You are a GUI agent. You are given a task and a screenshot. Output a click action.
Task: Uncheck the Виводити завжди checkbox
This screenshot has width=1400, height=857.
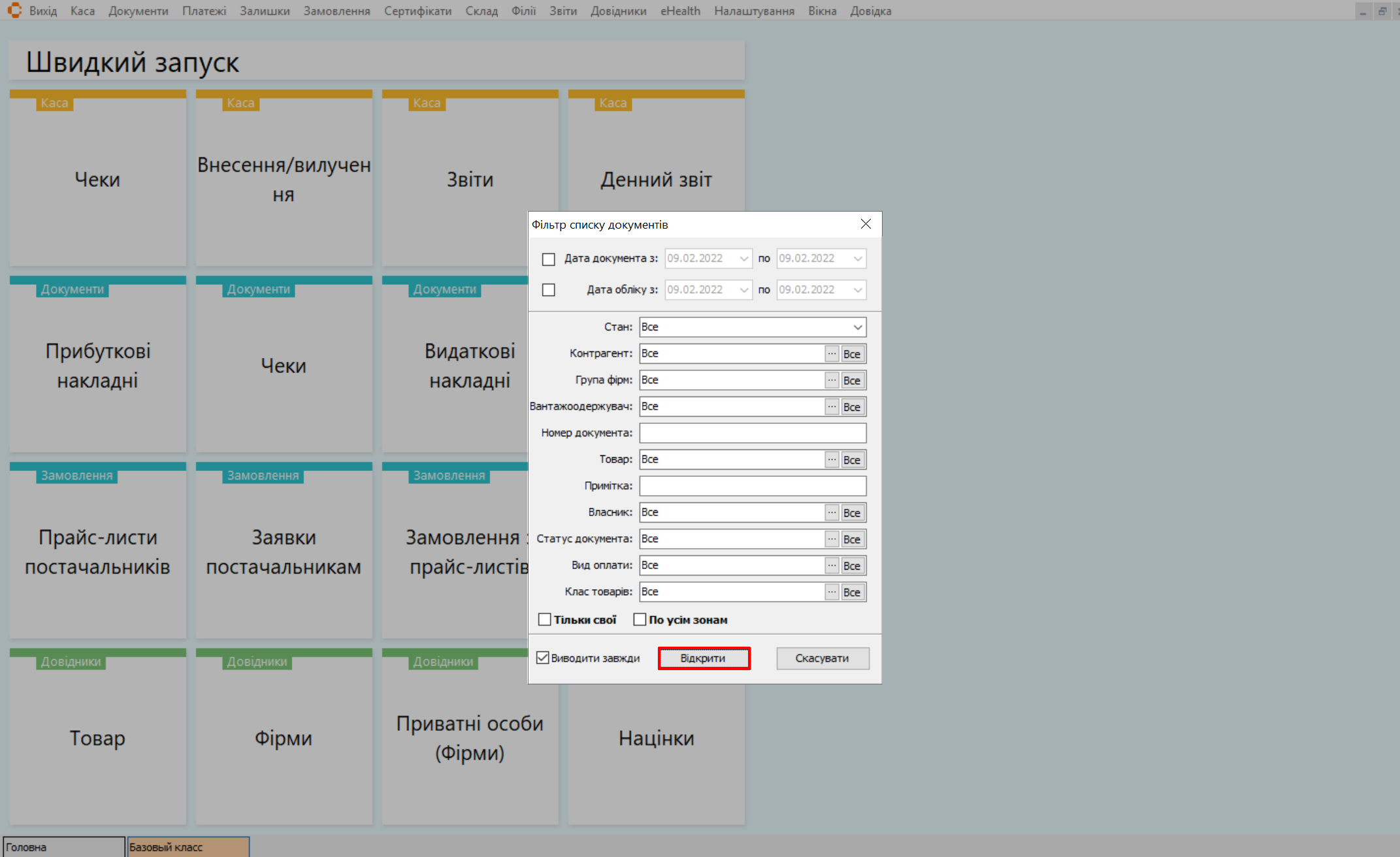tap(543, 658)
